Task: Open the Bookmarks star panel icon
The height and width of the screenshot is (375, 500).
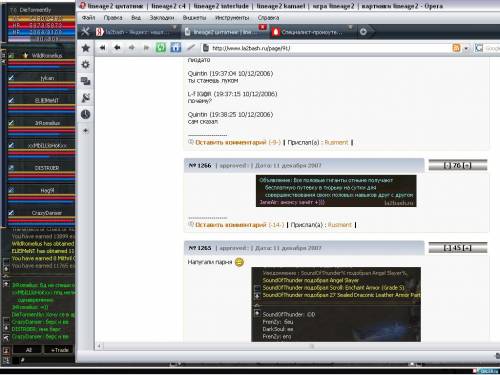Action: tap(86, 48)
